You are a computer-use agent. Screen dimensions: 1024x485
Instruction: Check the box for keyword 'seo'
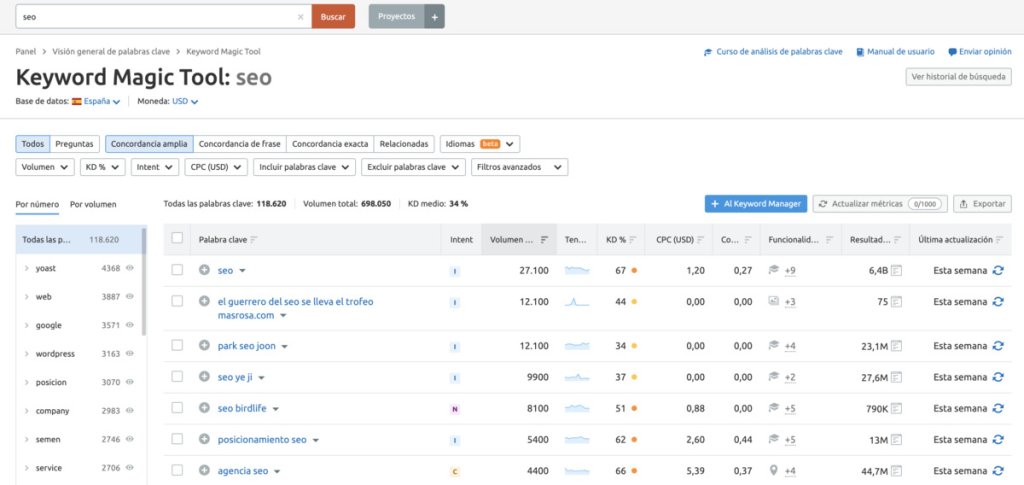tap(177, 270)
